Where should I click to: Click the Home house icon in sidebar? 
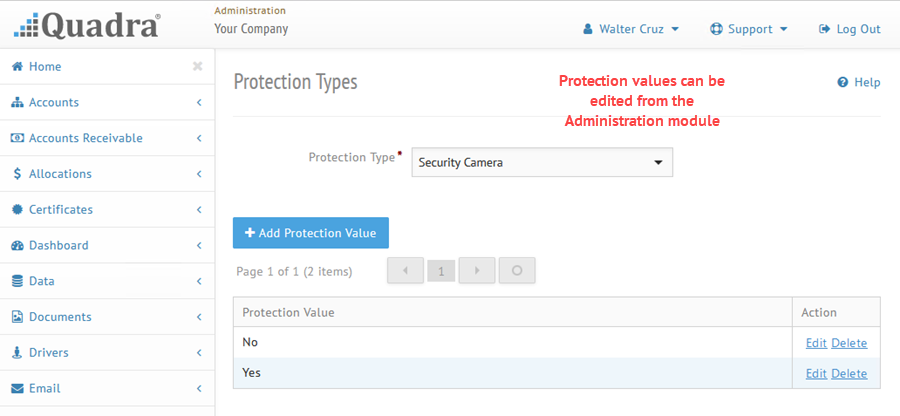click(x=18, y=67)
